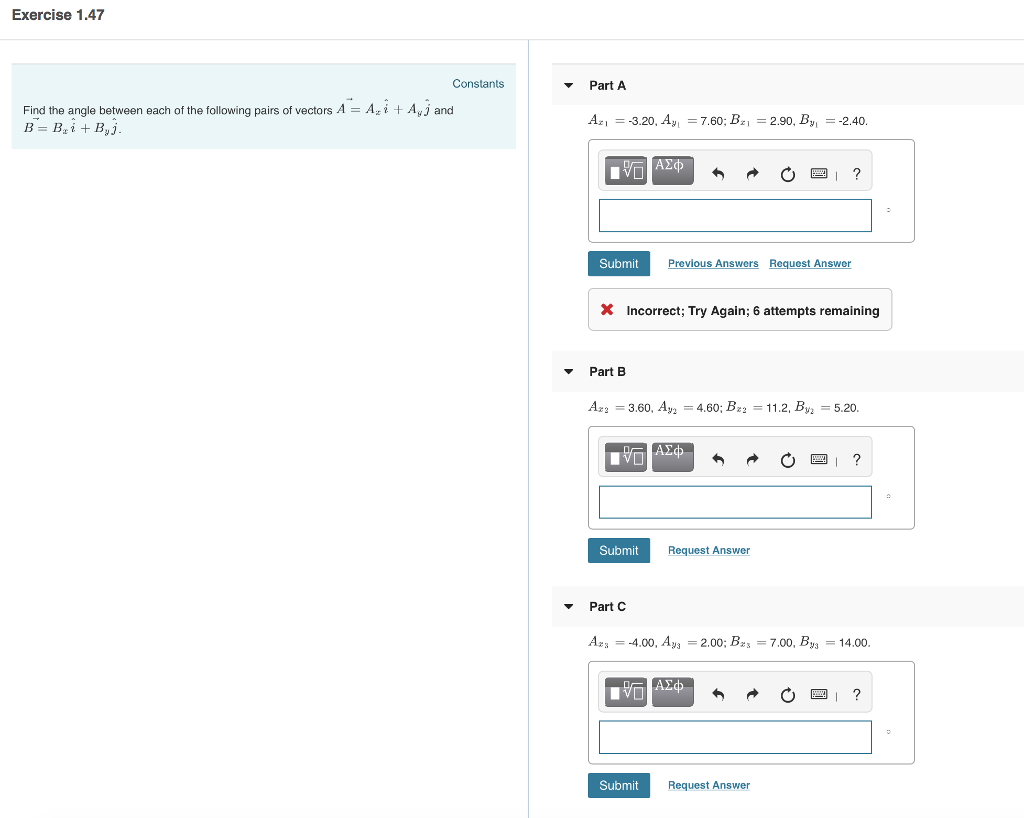
Task: Submit the Part C answer
Action: [x=618, y=785]
